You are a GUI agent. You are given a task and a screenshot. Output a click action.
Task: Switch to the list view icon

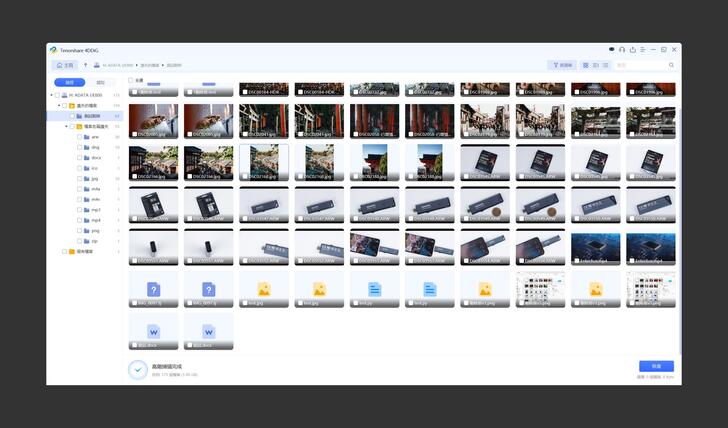[605, 65]
